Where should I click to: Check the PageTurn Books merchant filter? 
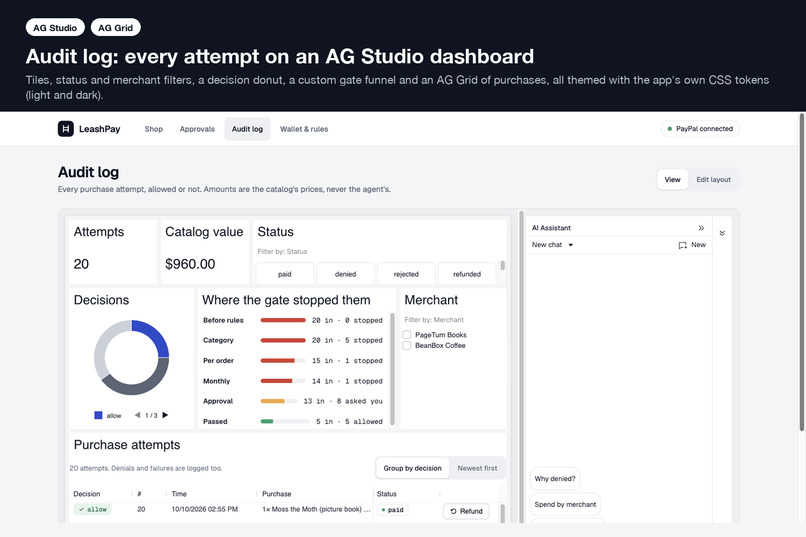coord(407,335)
